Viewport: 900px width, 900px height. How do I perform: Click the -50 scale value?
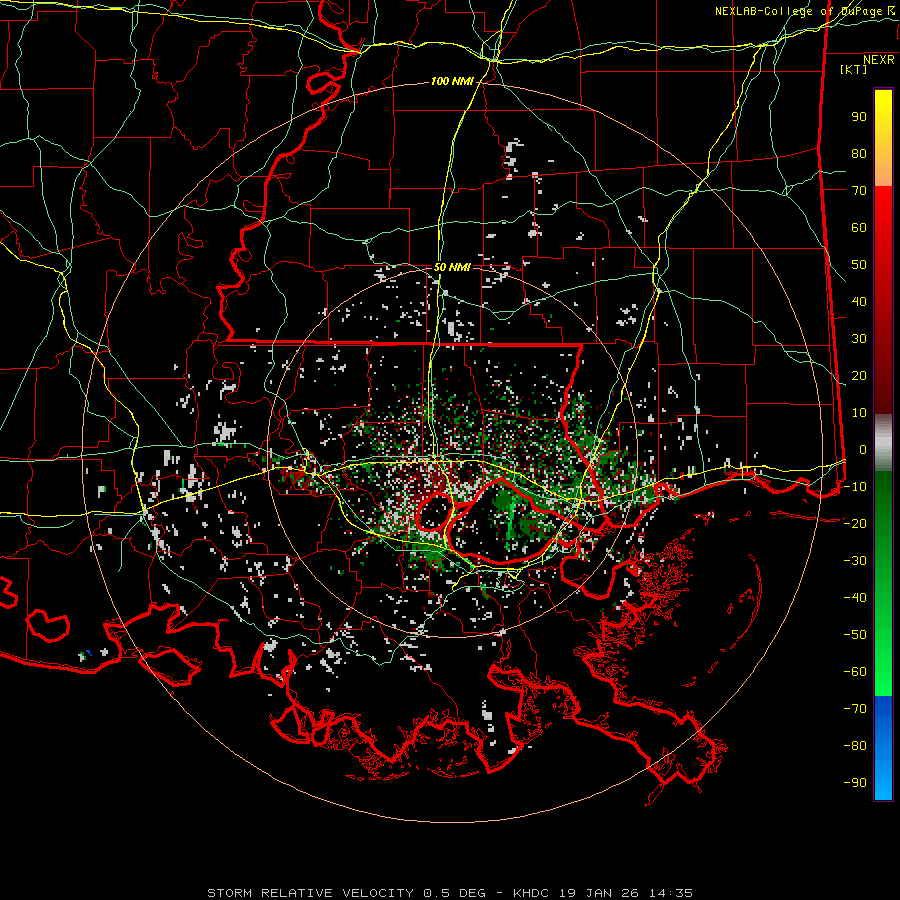coord(855,635)
